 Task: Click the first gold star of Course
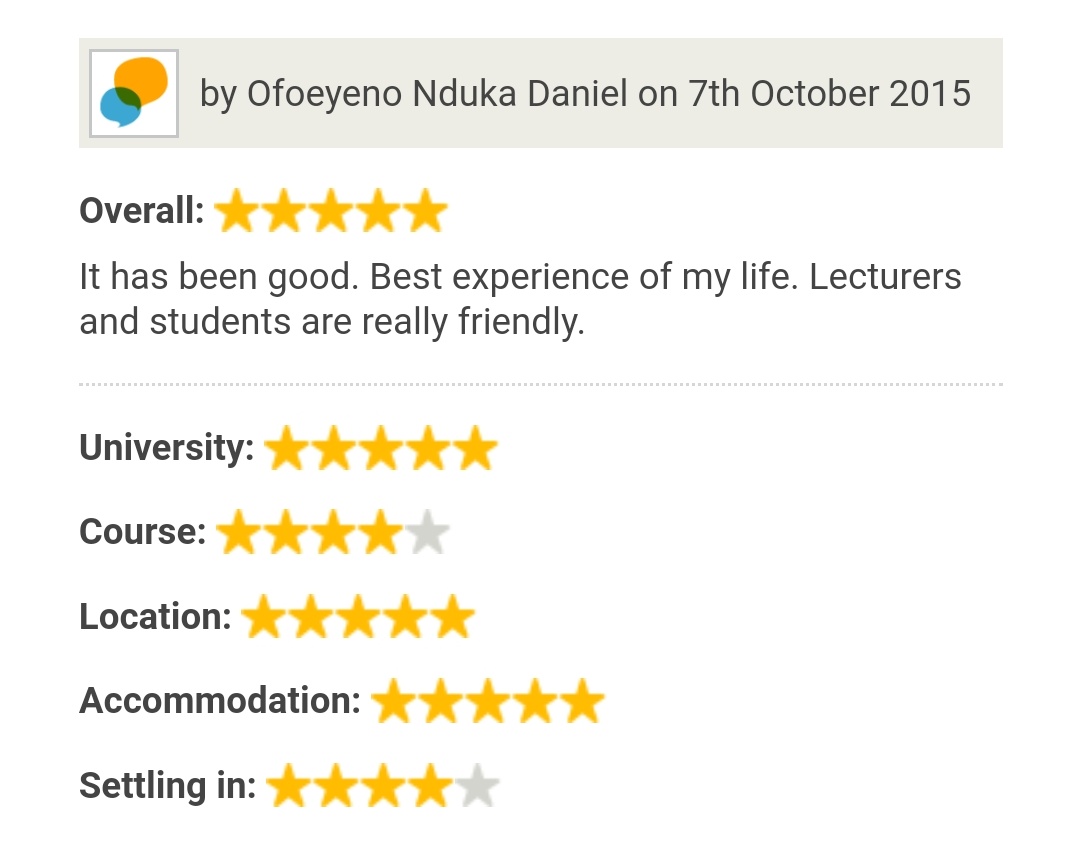click(x=238, y=533)
